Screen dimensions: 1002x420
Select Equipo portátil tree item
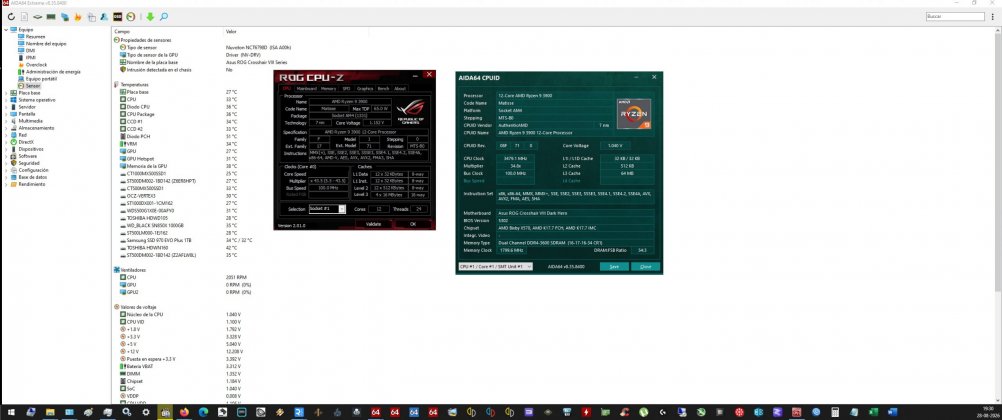click(41, 79)
